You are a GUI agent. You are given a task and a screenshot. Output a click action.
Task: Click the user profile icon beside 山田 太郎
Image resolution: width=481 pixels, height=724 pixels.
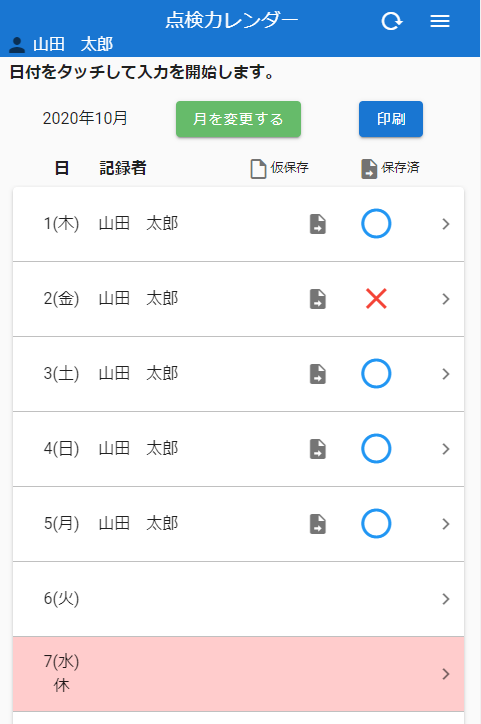click(18, 45)
